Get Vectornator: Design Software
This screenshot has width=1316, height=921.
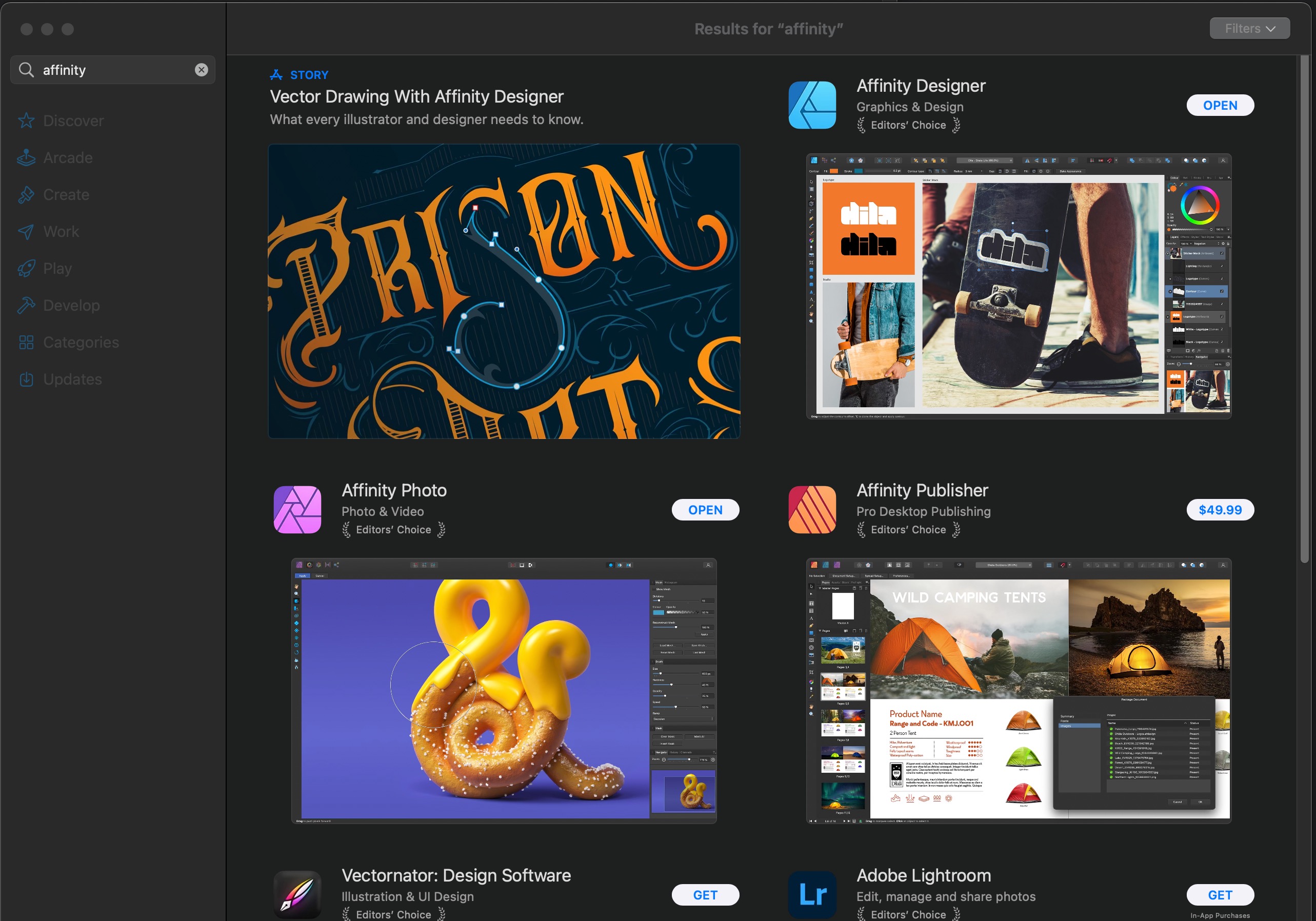tap(705, 895)
